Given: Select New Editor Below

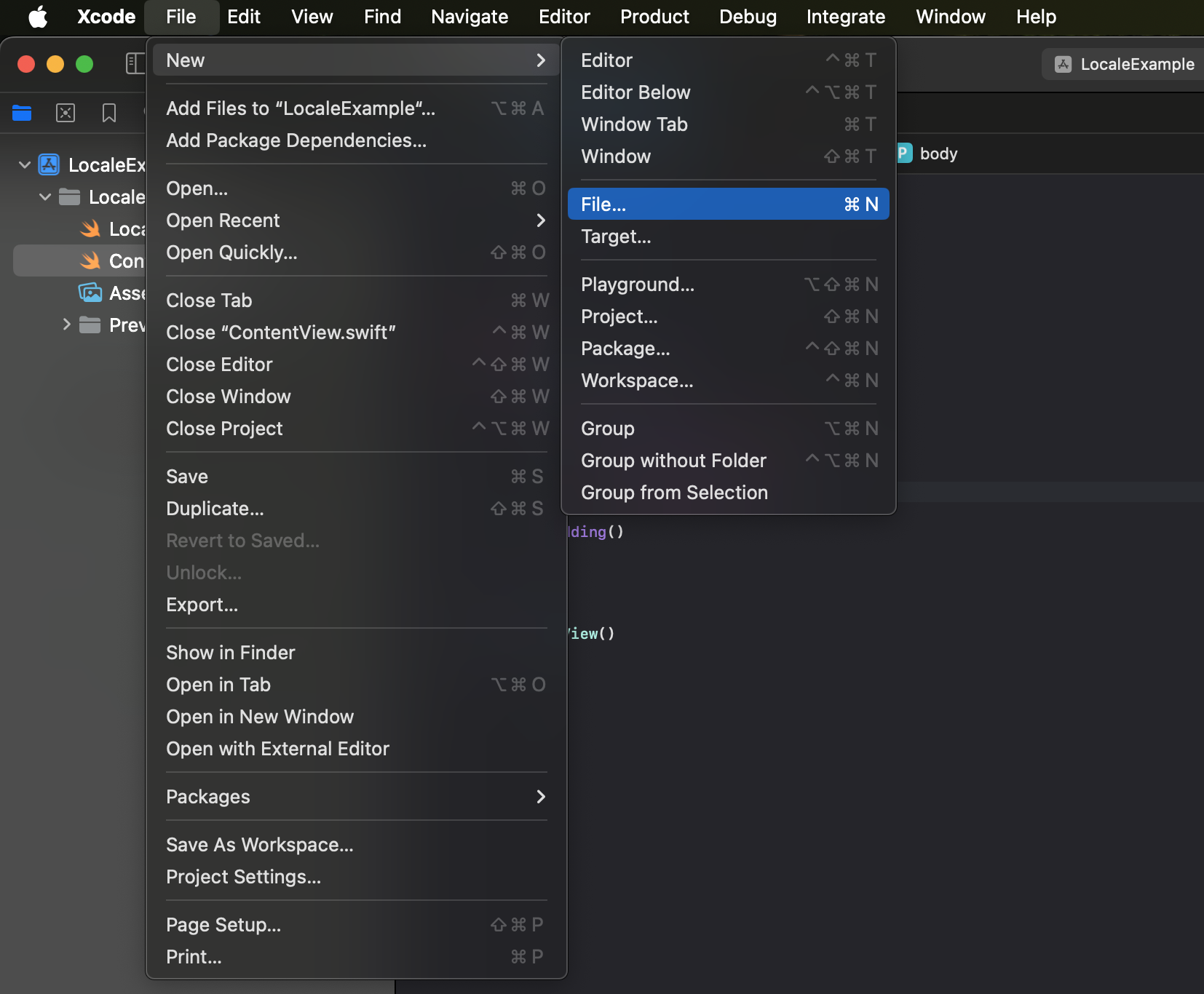Looking at the screenshot, I should (729, 92).
